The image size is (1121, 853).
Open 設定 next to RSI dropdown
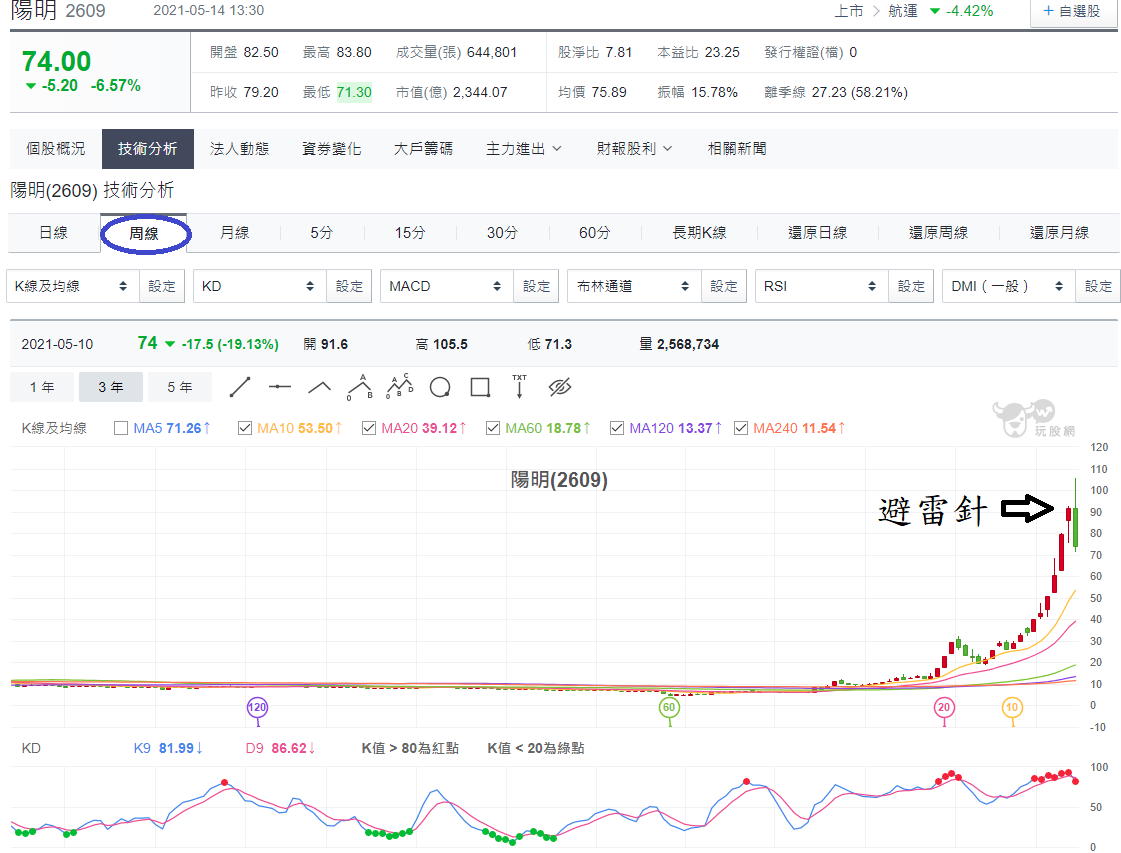click(911, 286)
